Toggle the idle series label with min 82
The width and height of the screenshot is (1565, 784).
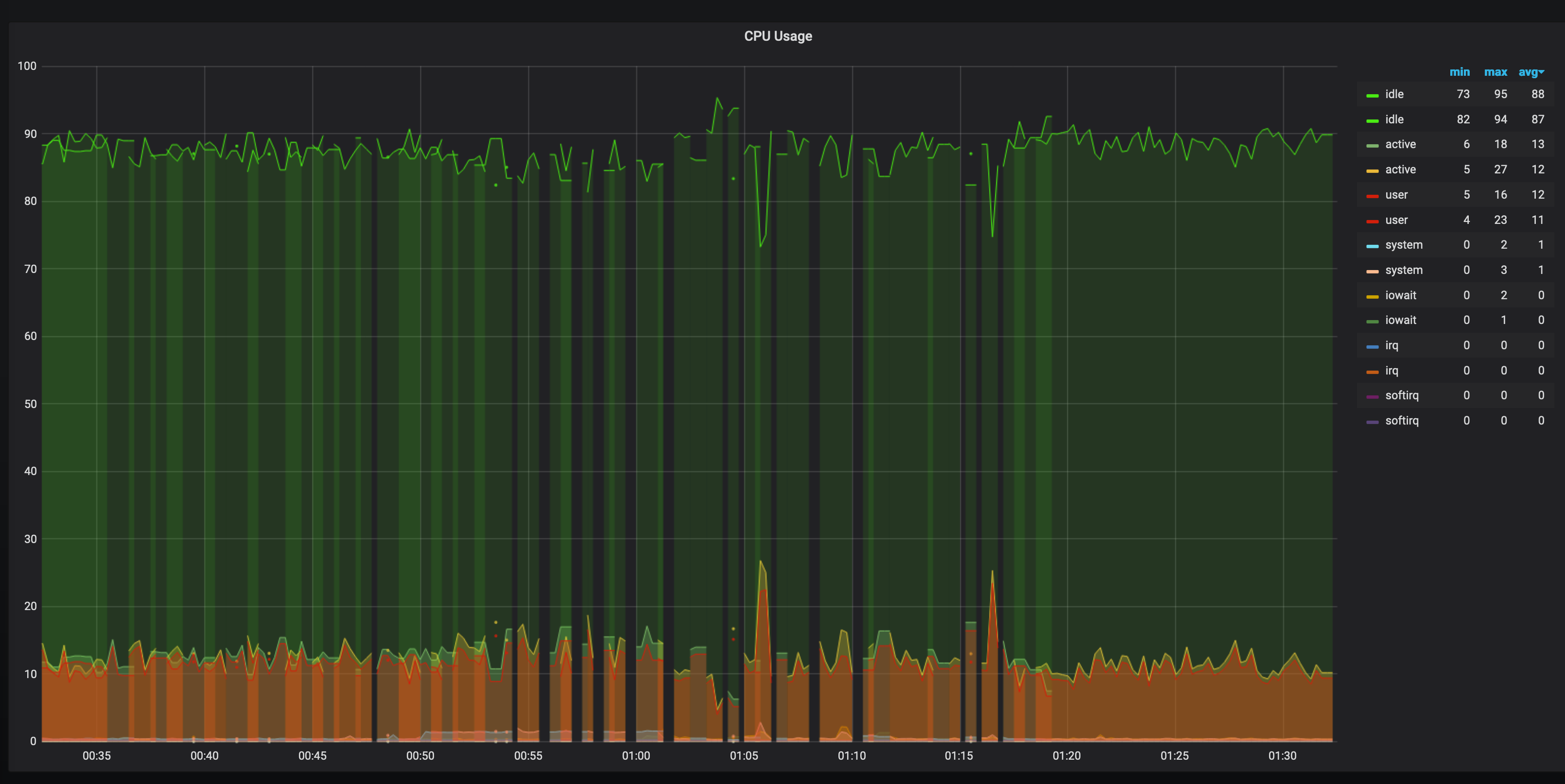pyautogui.click(x=1394, y=119)
